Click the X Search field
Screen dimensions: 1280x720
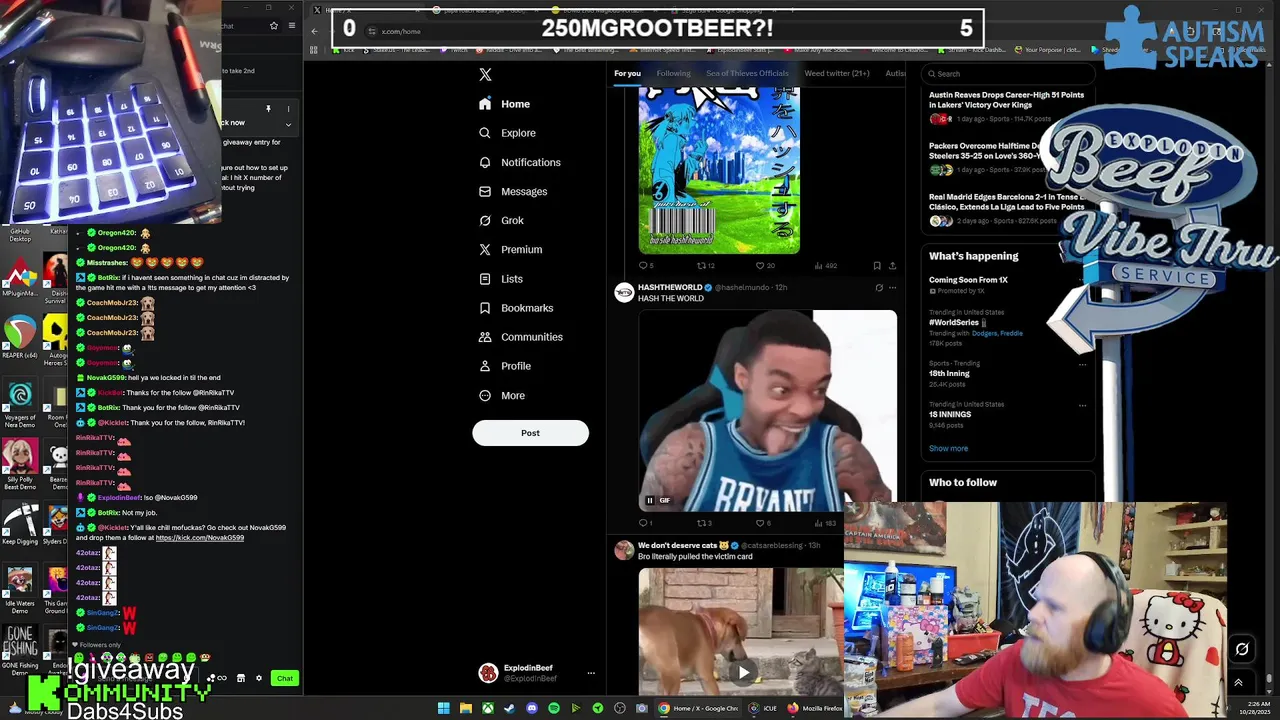1008,73
